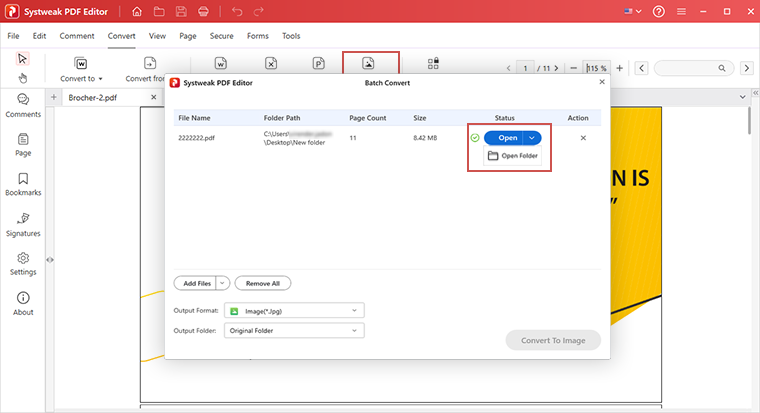
Task: Open the Settings sidebar panel
Action: point(23,264)
